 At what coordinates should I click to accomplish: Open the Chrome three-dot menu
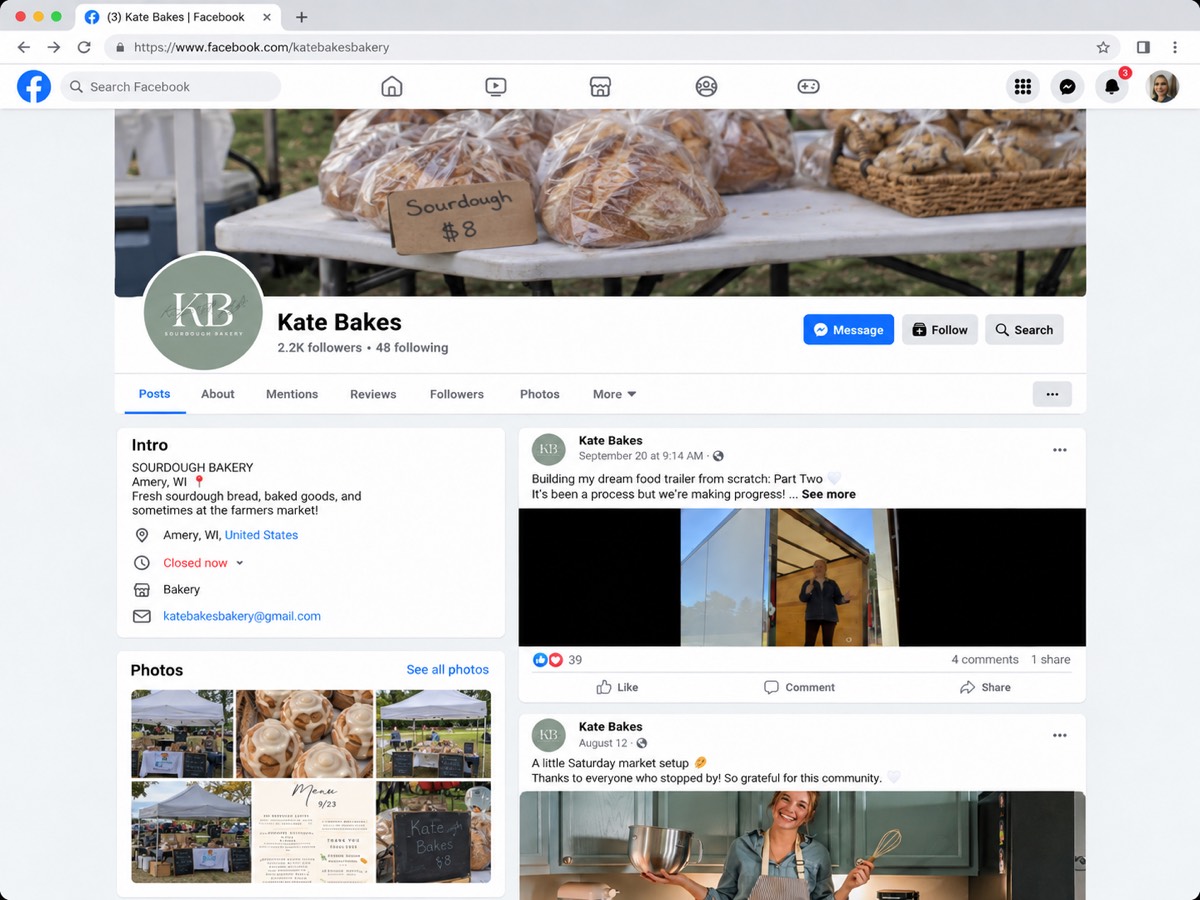(1175, 47)
